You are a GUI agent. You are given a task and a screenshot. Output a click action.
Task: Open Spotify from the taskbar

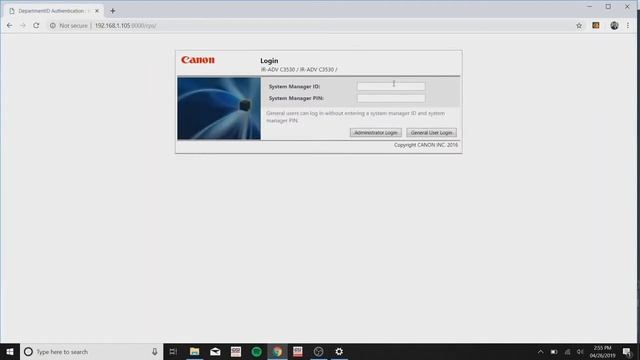coord(256,352)
